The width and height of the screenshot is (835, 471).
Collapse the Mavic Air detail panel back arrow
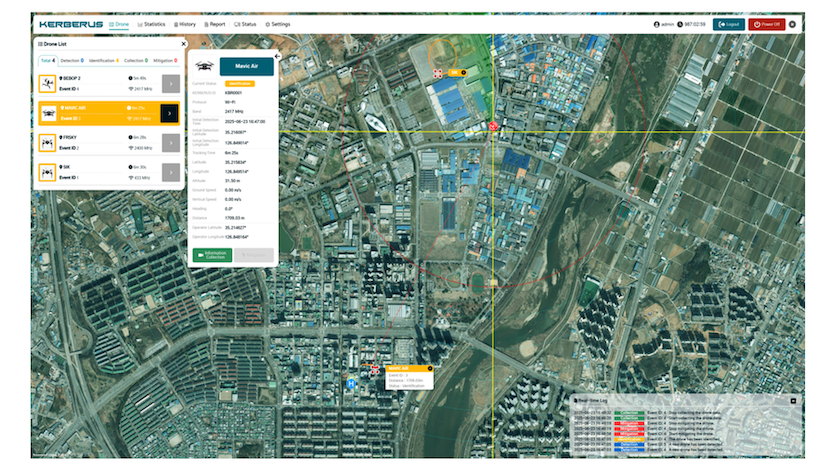[277, 57]
